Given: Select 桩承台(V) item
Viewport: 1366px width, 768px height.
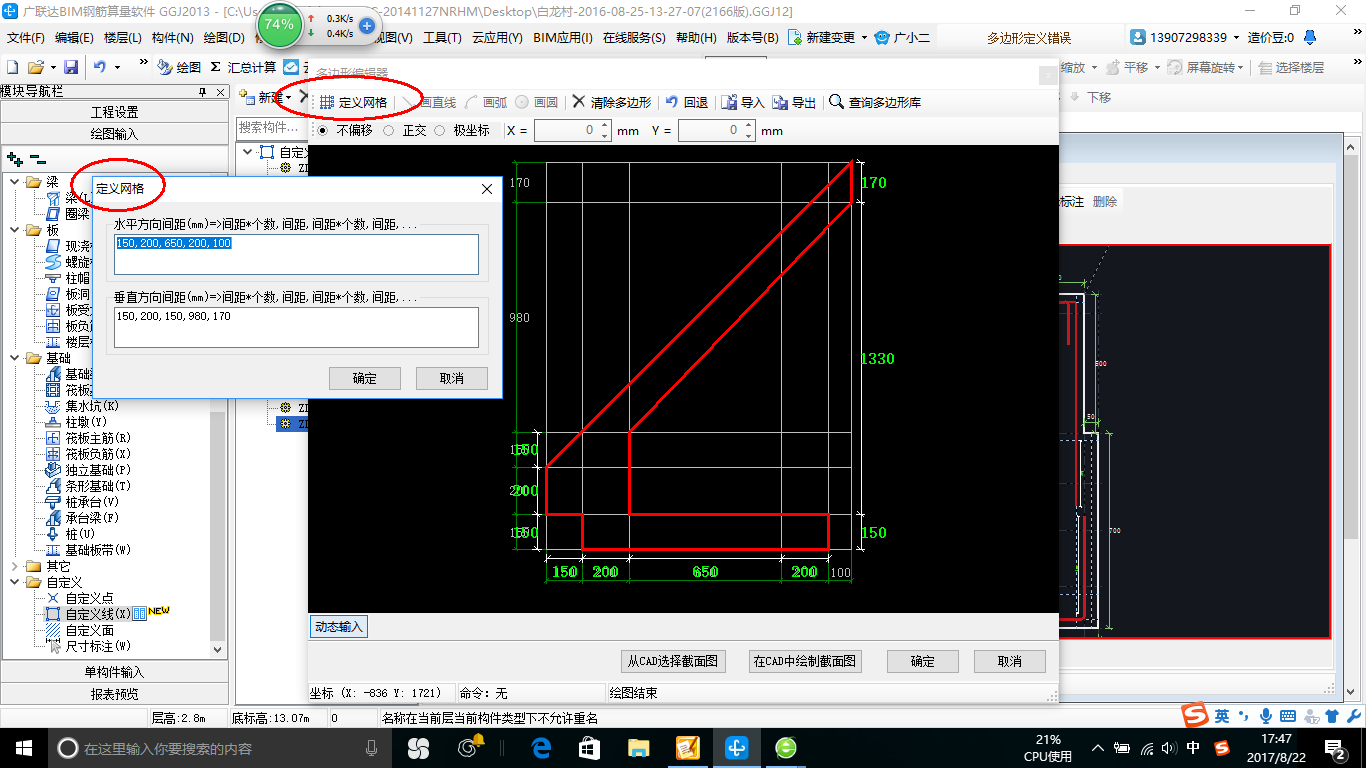Looking at the screenshot, I should click(82, 502).
